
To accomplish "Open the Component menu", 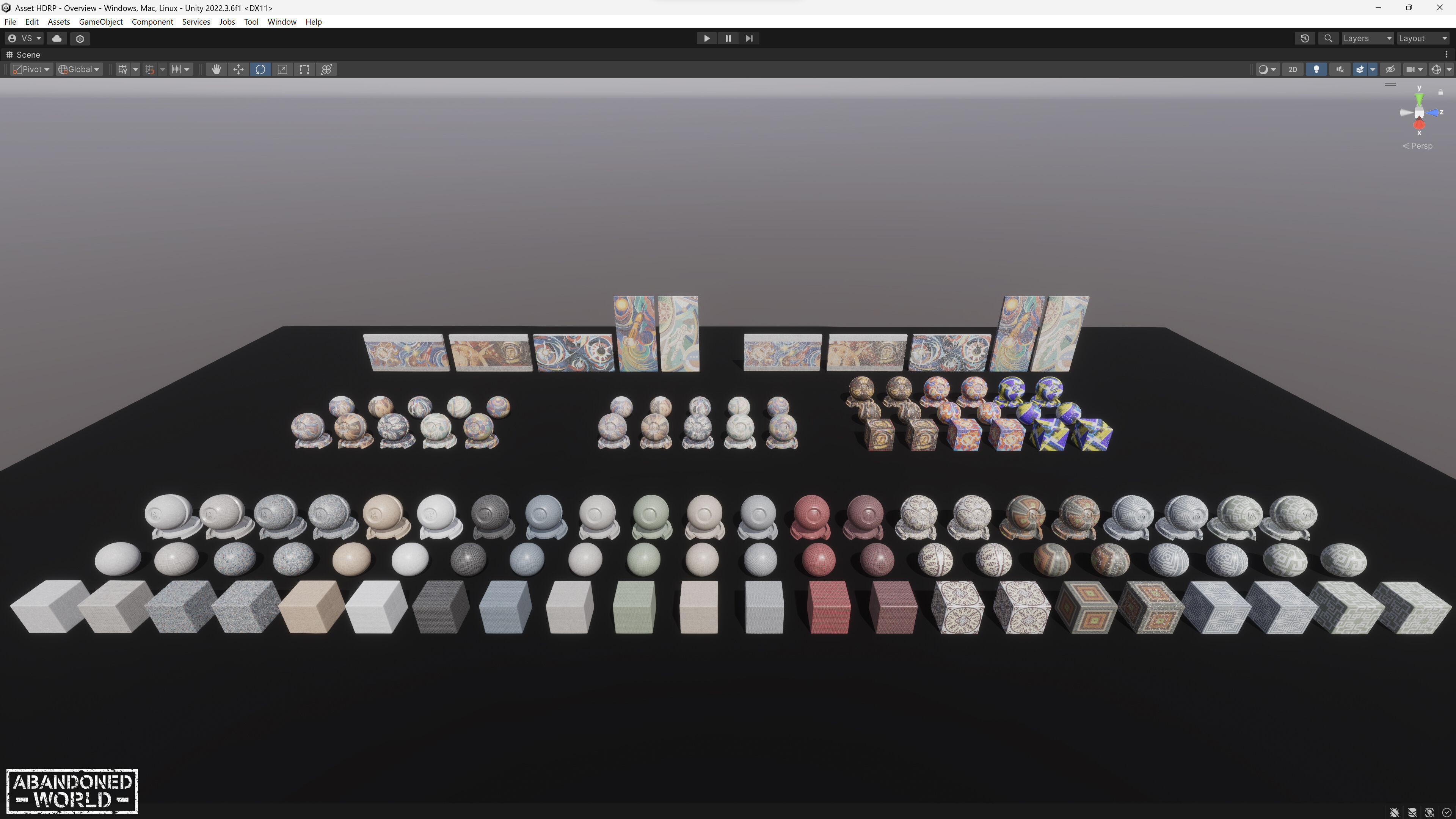I will click(152, 22).
